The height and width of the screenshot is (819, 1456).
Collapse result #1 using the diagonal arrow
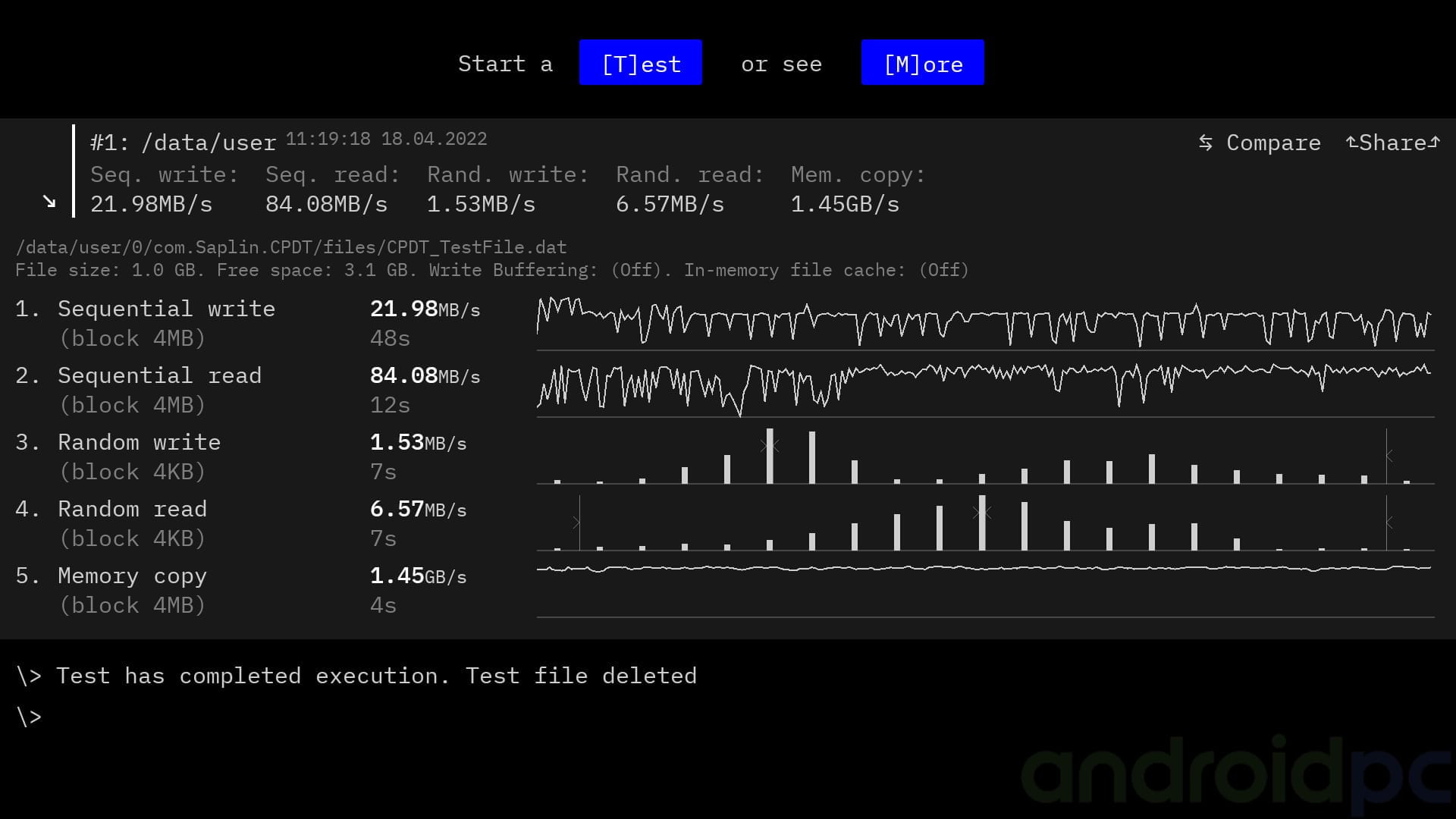[x=49, y=202]
